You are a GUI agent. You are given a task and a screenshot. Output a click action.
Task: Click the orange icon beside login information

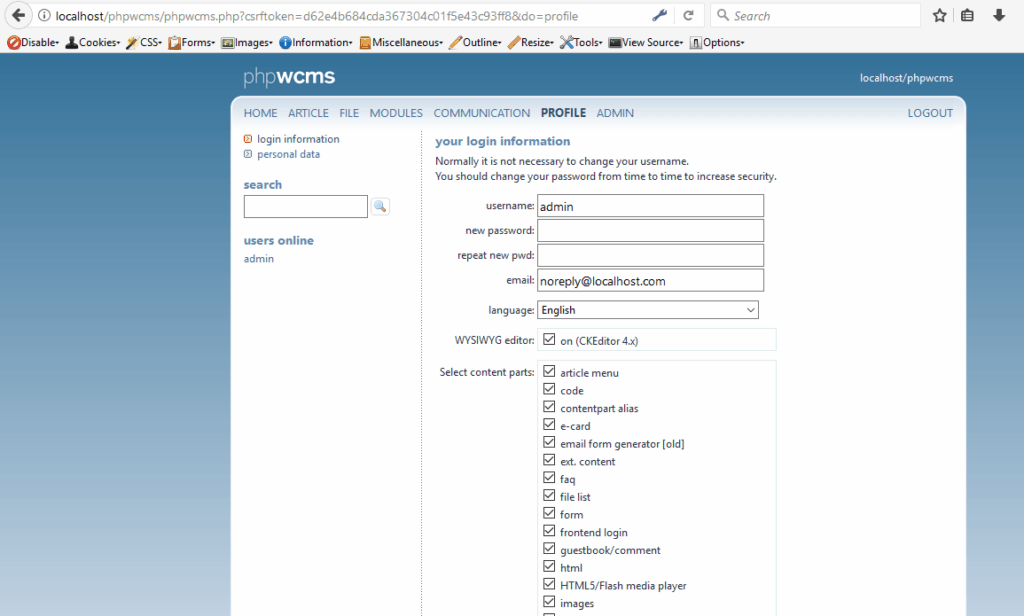coord(248,139)
